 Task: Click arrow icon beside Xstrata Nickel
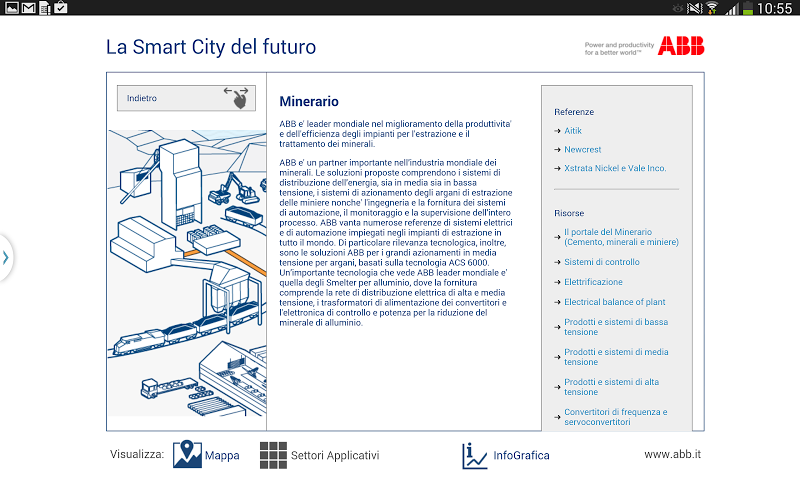(557, 168)
